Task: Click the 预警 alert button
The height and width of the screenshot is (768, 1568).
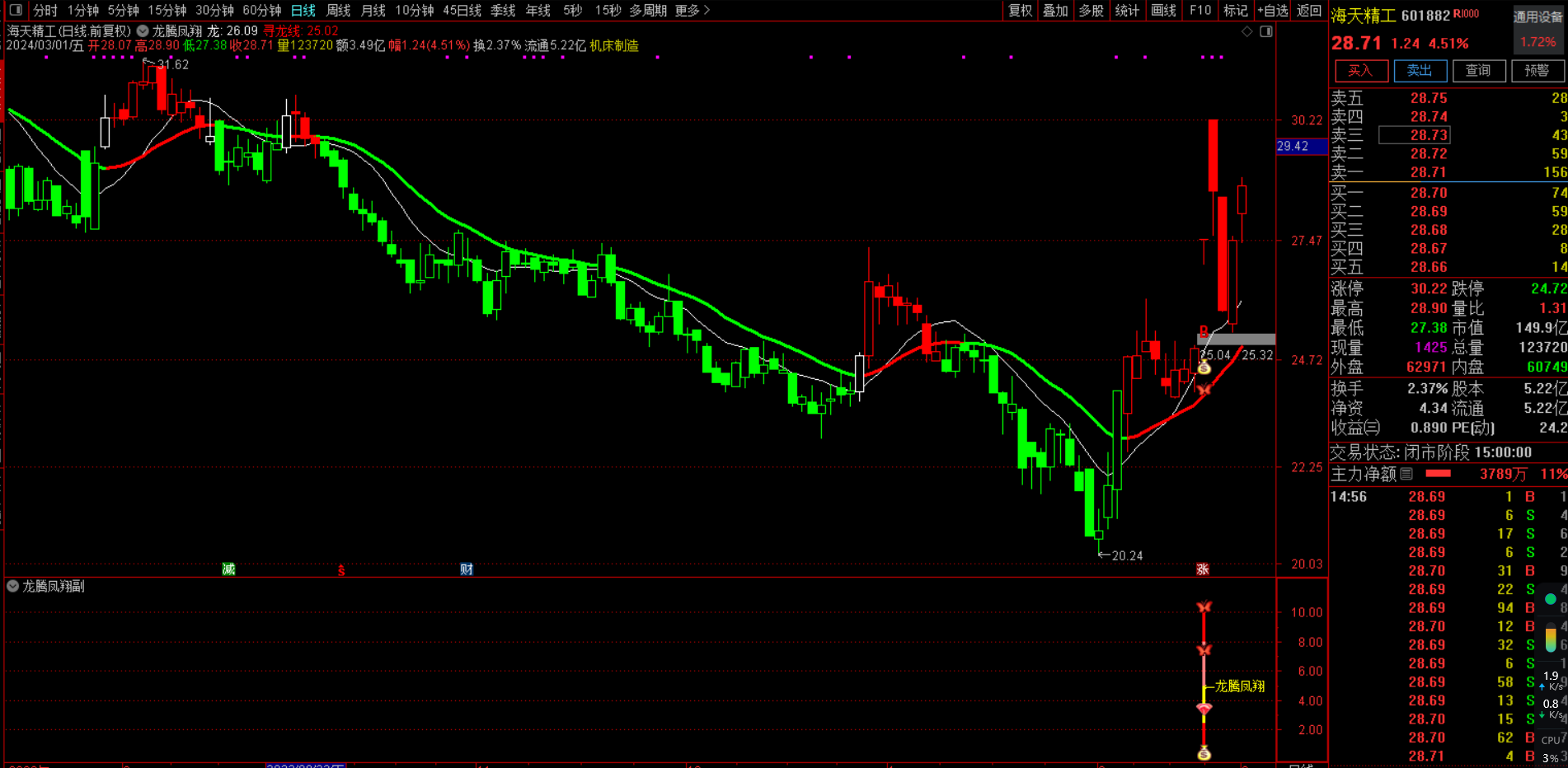Action: click(x=1537, y=71)
